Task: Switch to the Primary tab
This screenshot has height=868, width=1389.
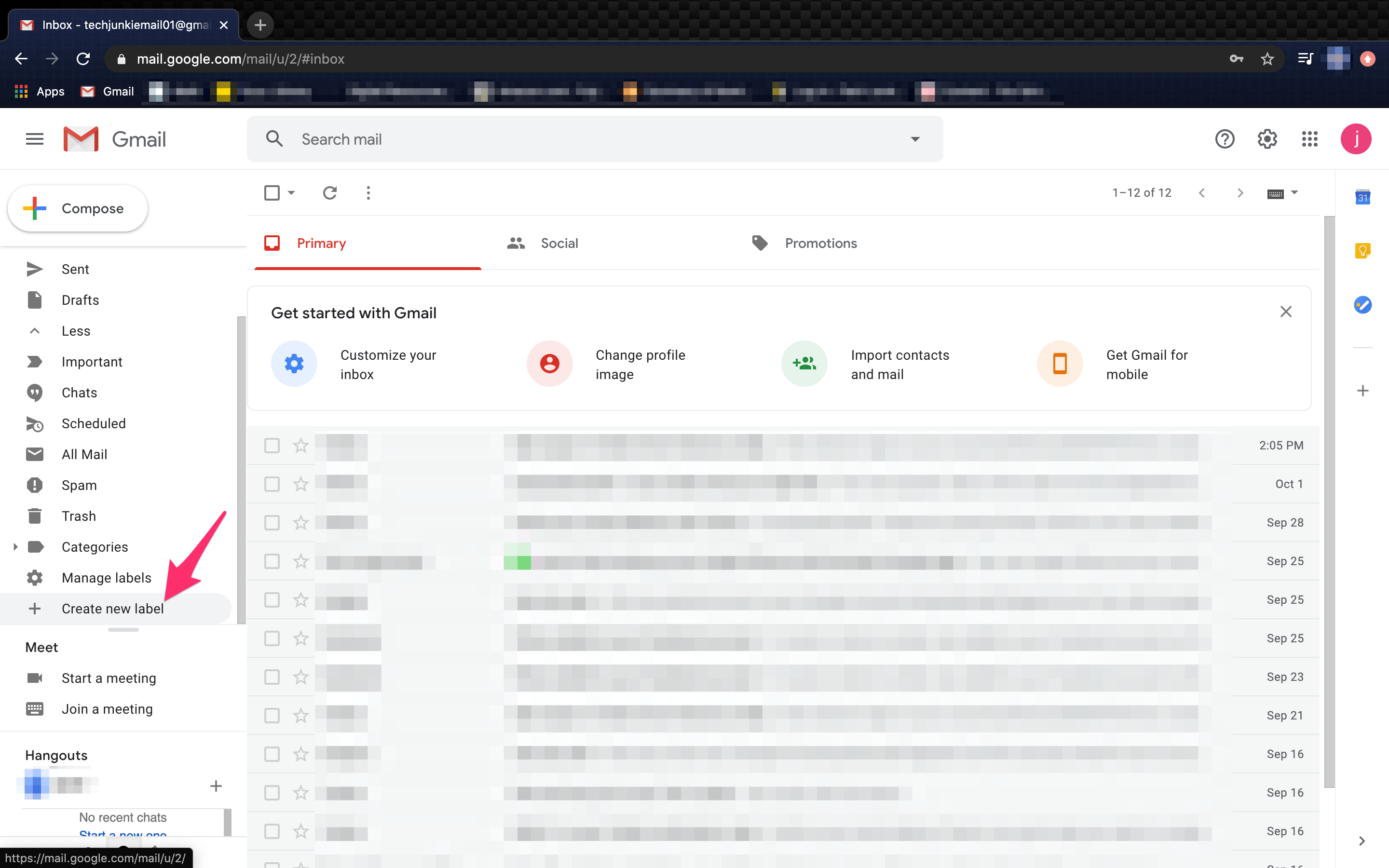Action: [368, 244]
